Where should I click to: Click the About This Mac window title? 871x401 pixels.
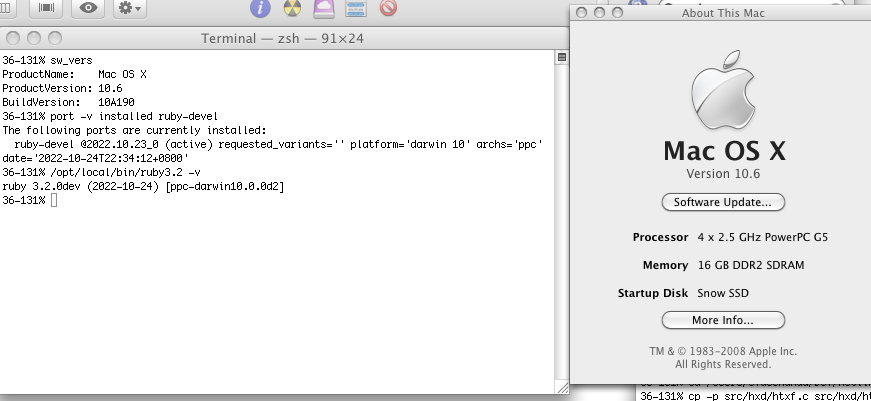point(723,13)
